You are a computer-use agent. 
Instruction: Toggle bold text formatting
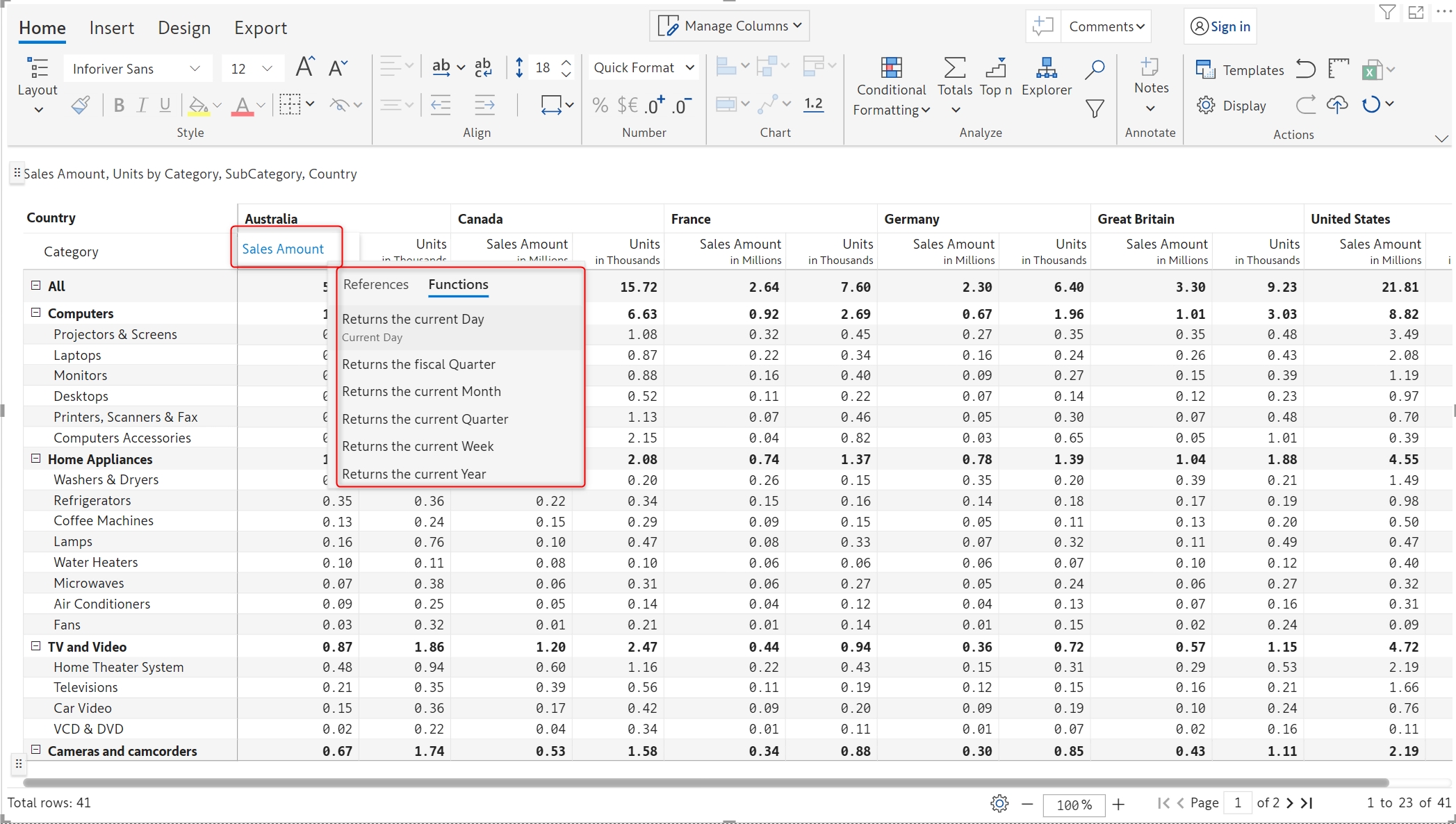[119, 105]
